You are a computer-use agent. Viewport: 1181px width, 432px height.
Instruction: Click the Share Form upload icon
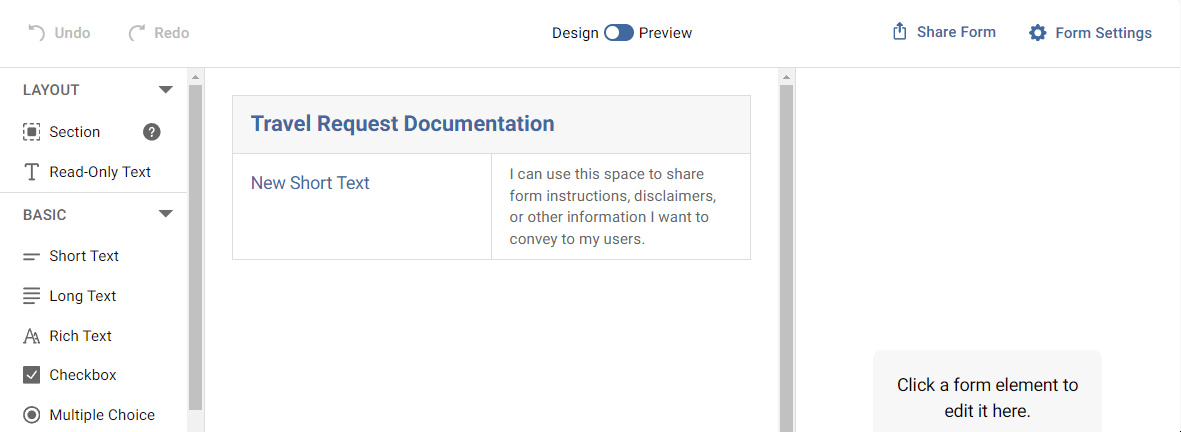pyautogui.click(x=899, y=32)
